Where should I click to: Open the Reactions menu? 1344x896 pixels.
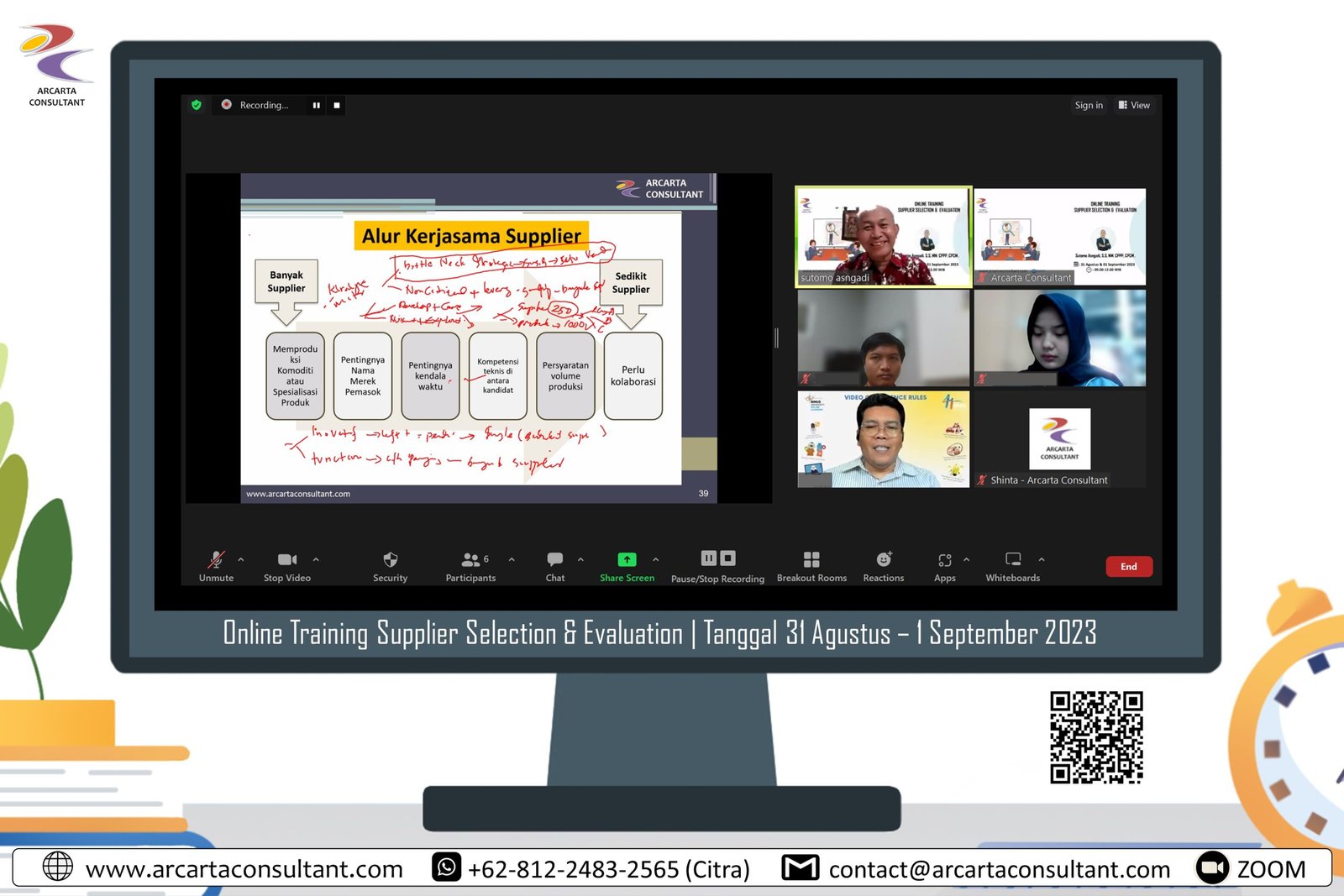coord(884,560)
